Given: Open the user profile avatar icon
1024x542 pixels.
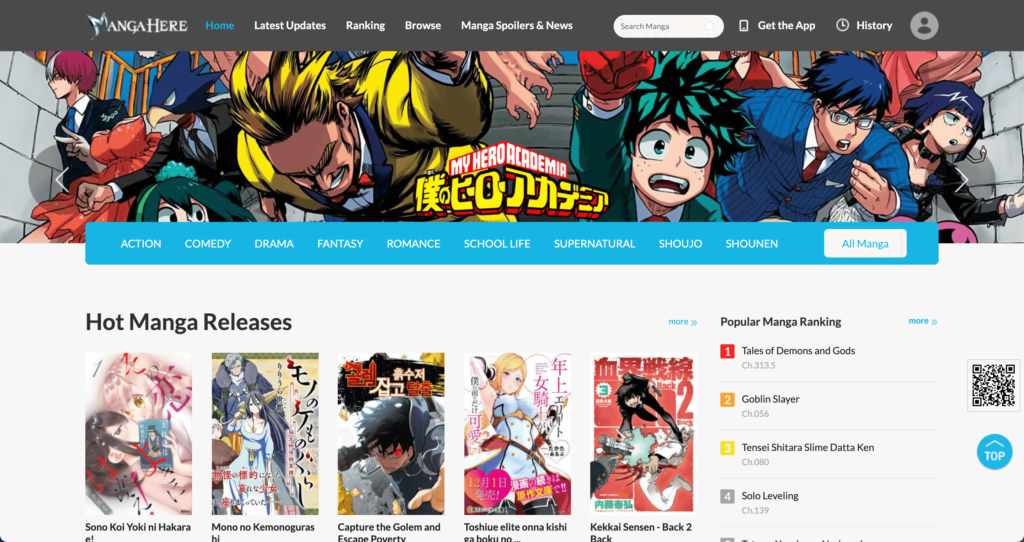Looking at the screenshot, I should 924,26.
